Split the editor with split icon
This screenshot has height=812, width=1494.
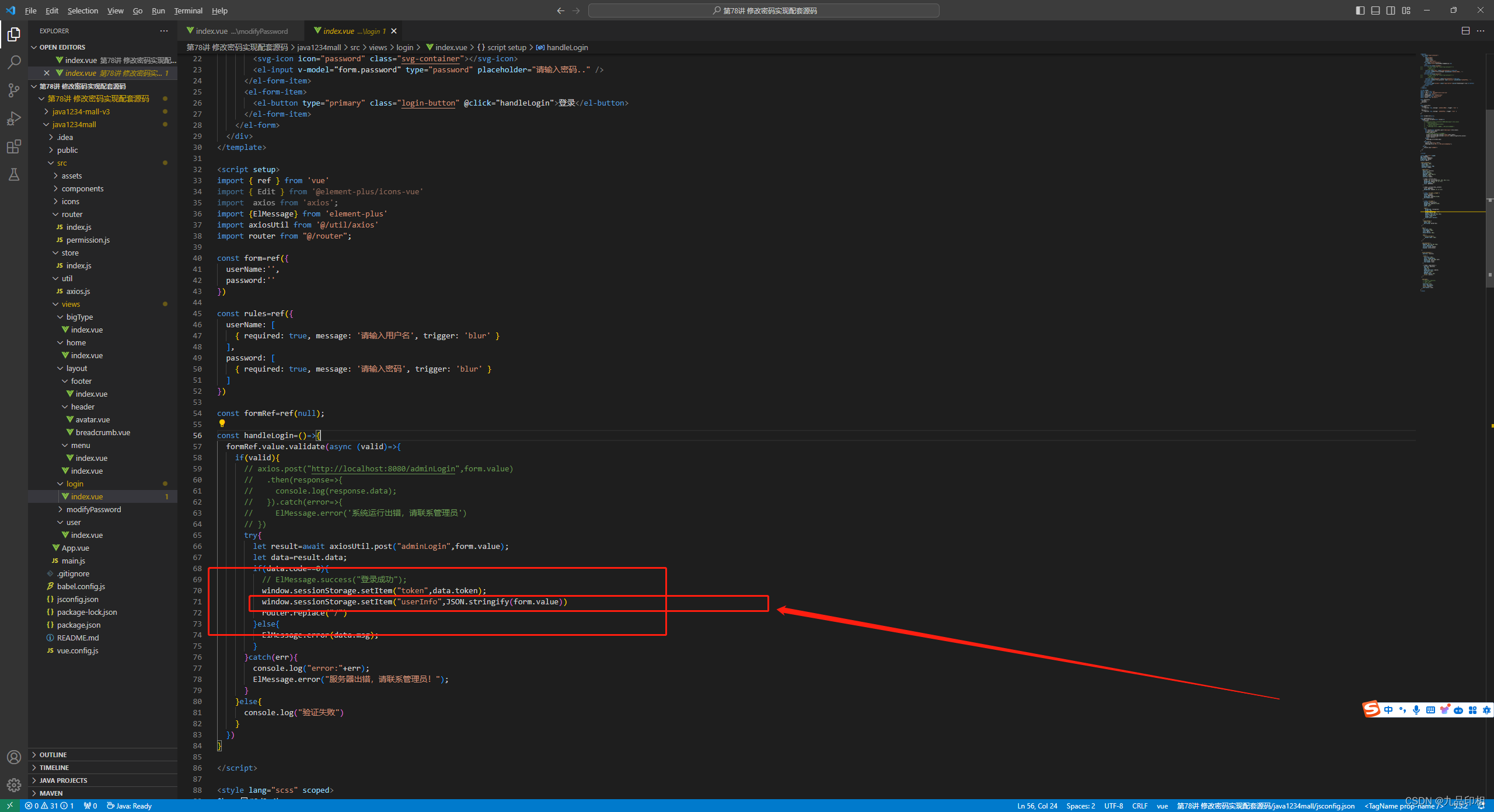tap(1465, 31)
